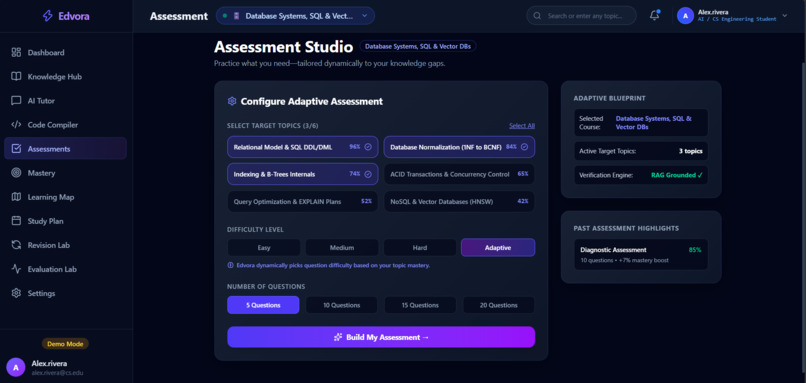806x383 pixels.
Task: Click the alex.rivera@cs.edu email text
Action: click(57, 373)
